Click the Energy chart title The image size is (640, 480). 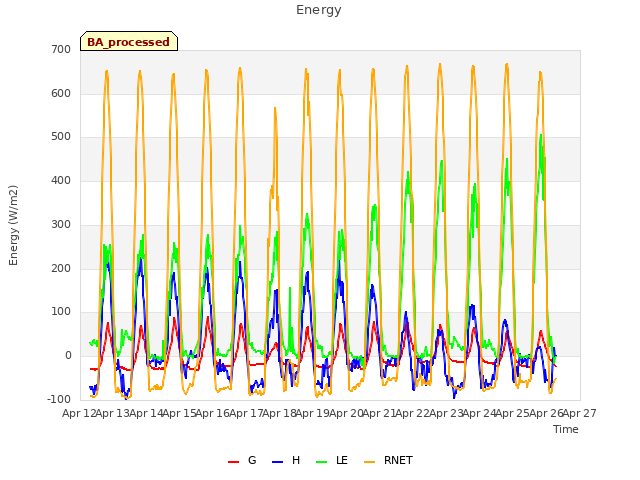tap(319, 10)
